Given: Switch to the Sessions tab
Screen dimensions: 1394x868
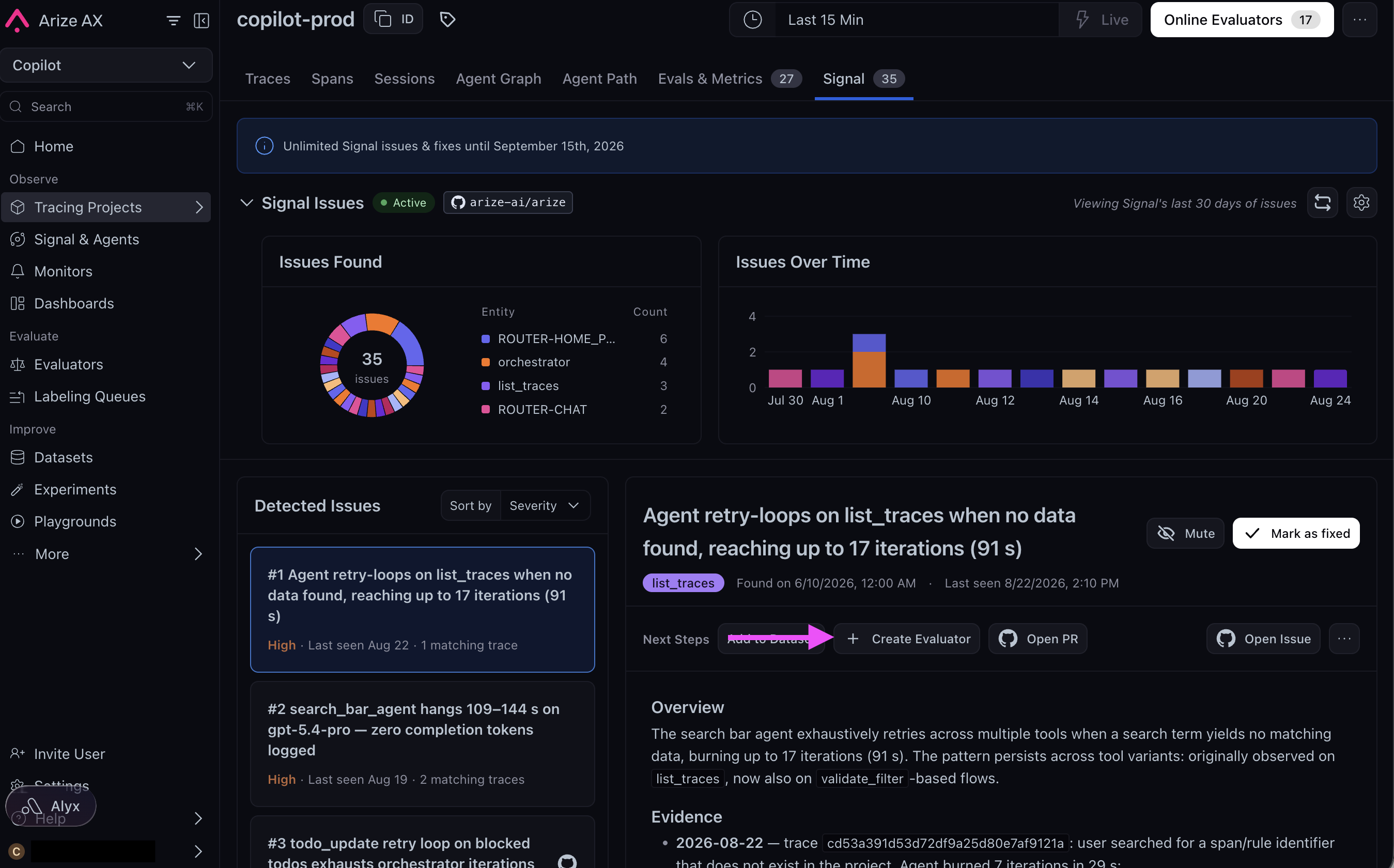Looking at the screenshot, I should (x=405, y=79).
